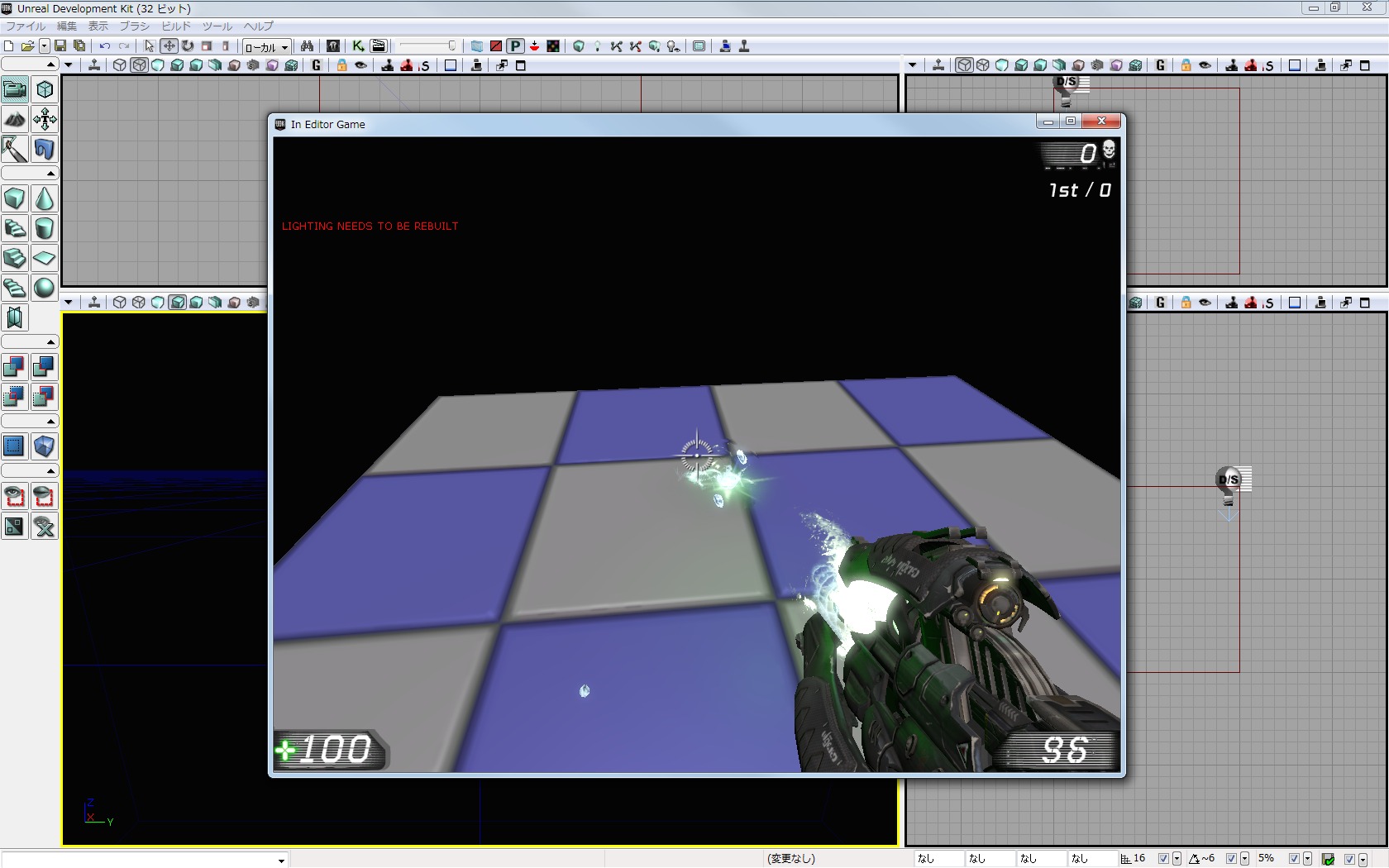
Task: Hide selected actors
Action: coord(45,496)
